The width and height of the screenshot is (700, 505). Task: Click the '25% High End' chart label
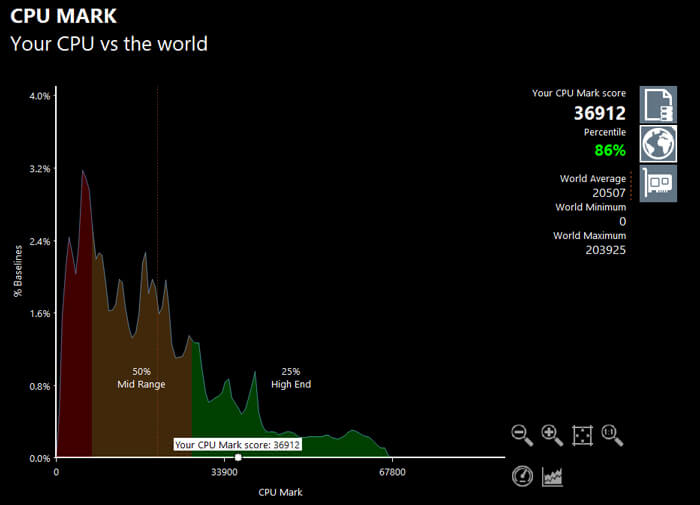(x=291, y=378)
